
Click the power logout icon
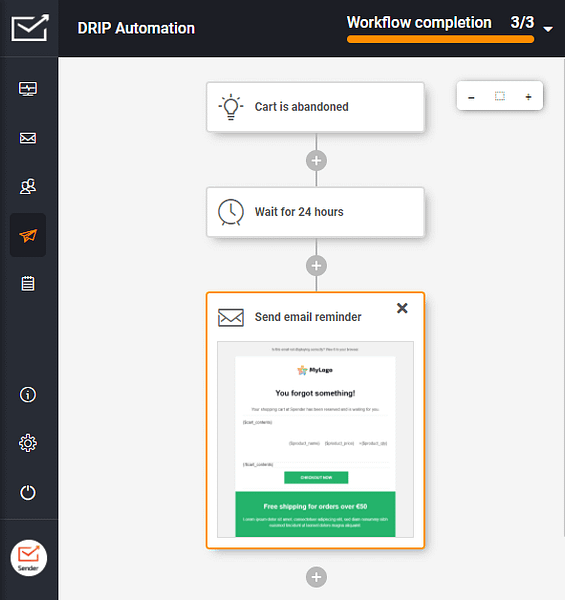(28, 492)
